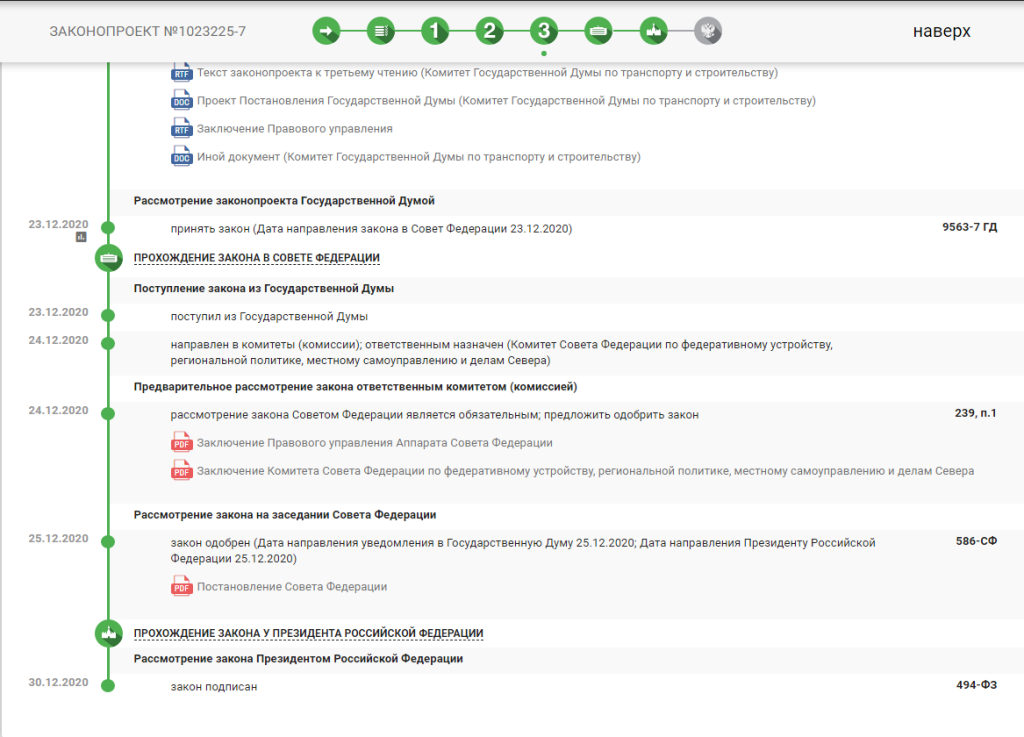Screen dimensions: 1024x737
Task: Open 'Заключение Правового управления Аппарата Совета Федерации' PDF
Action: click(x=374, y=443)
